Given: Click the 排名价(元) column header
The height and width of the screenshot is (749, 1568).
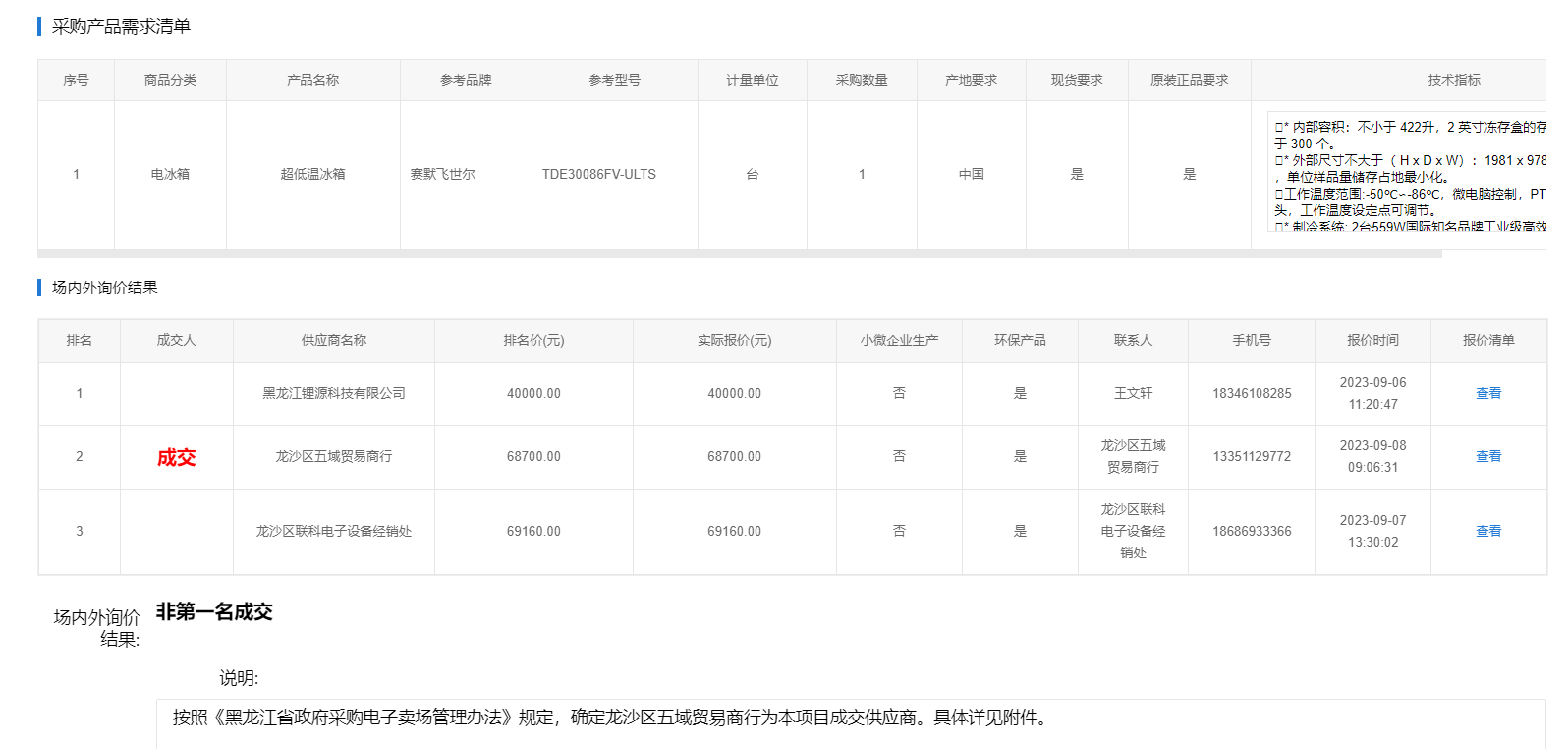Looking at the screenshot, I should [x=533, y=340].
